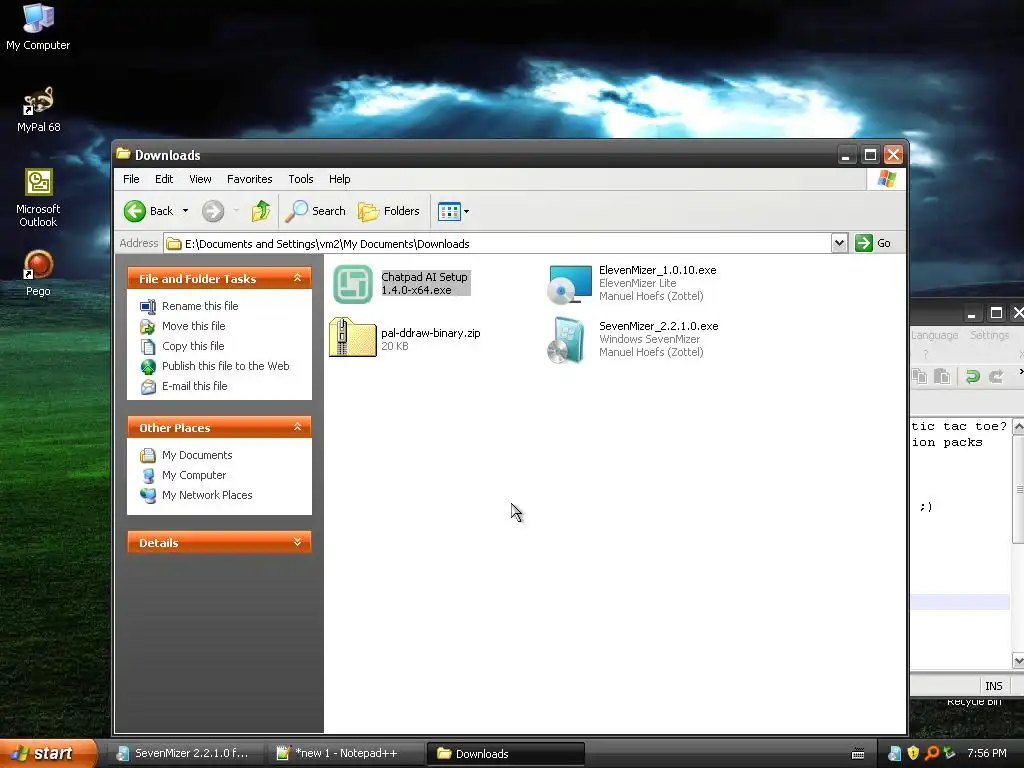The height and width of the screenshot is (768, 1024).
Task: Click the My Network Places icon
Action: [x=148, y=495]
